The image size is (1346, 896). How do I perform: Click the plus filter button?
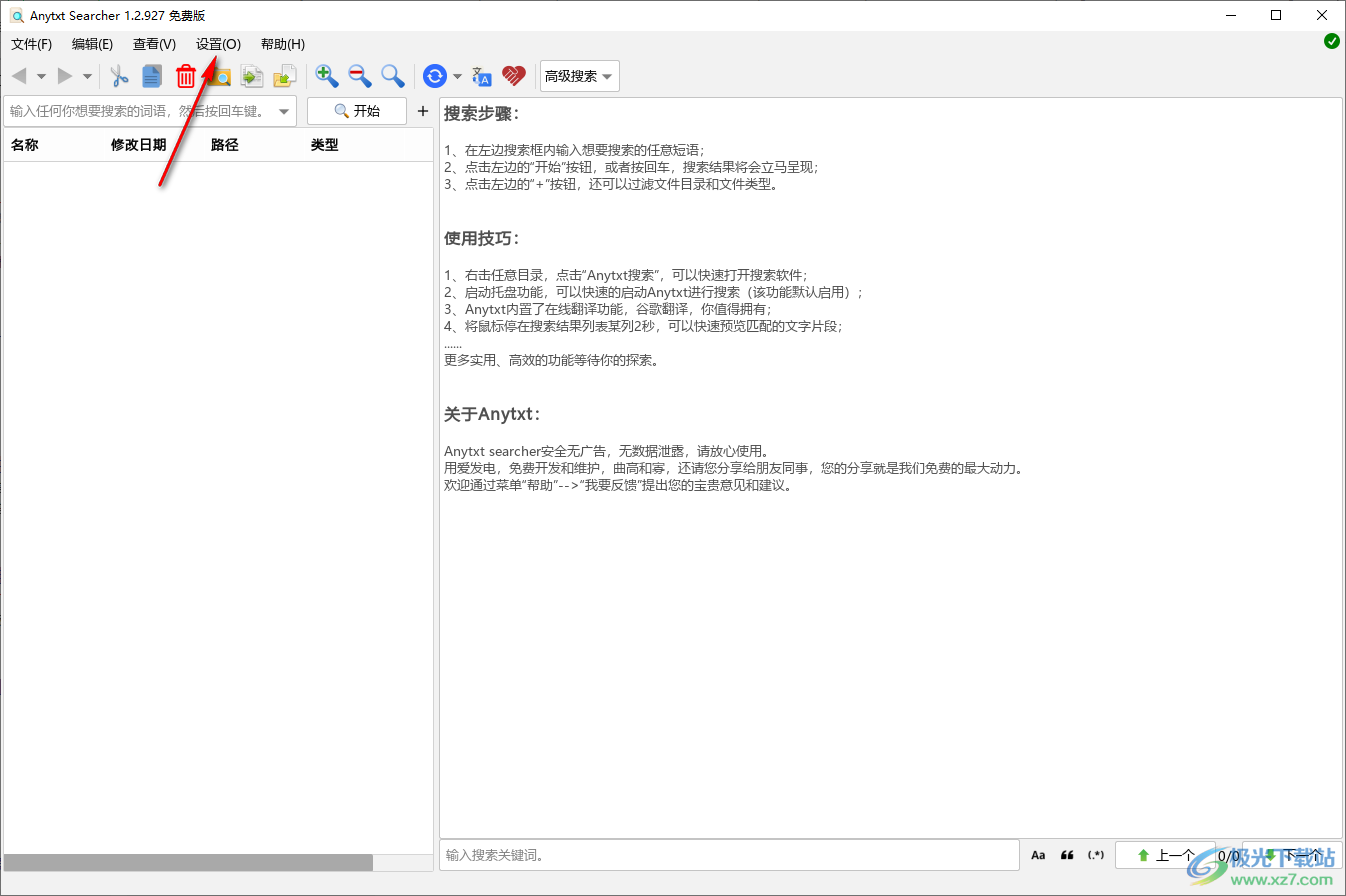coord(423,111)
